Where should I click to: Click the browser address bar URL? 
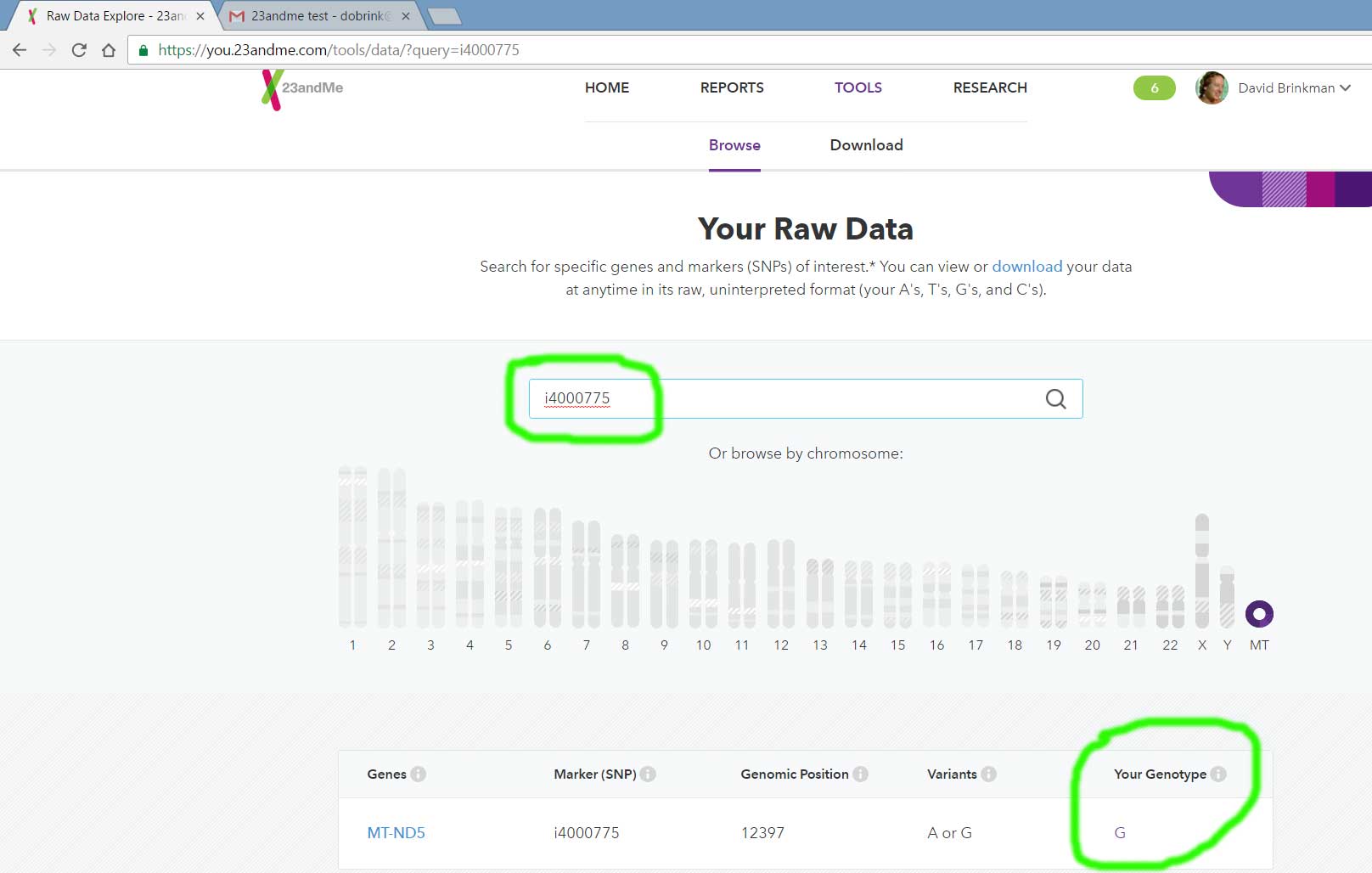point(339,50)
